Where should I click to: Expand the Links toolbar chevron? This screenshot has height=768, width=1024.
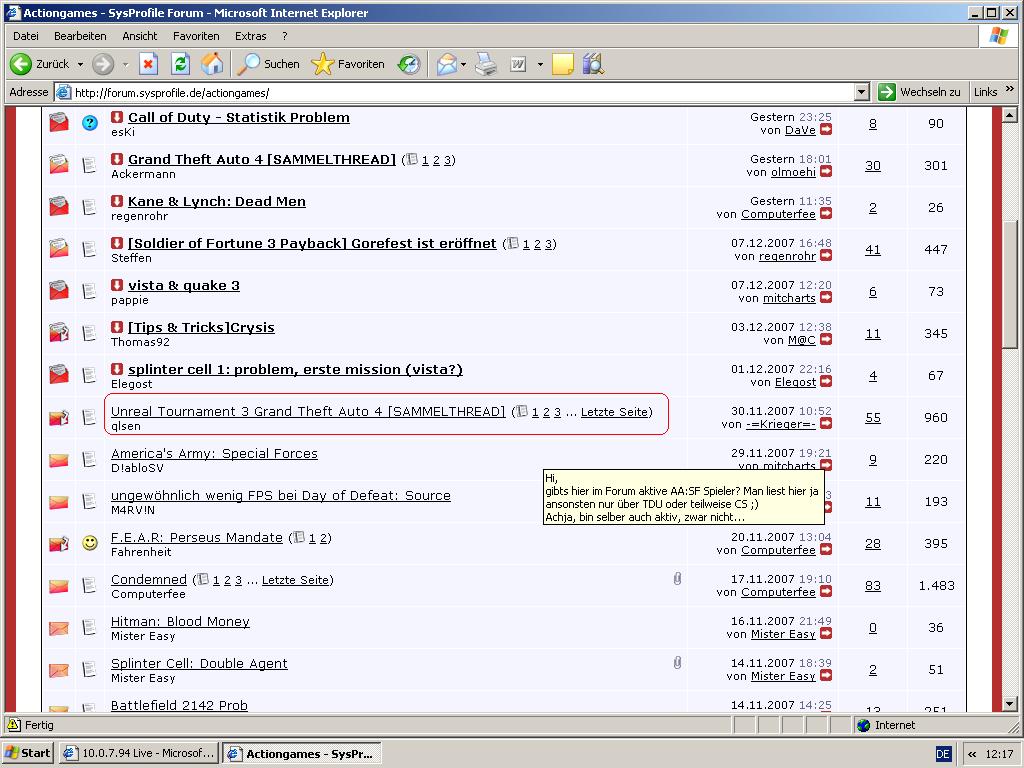tap(1010, 89)
